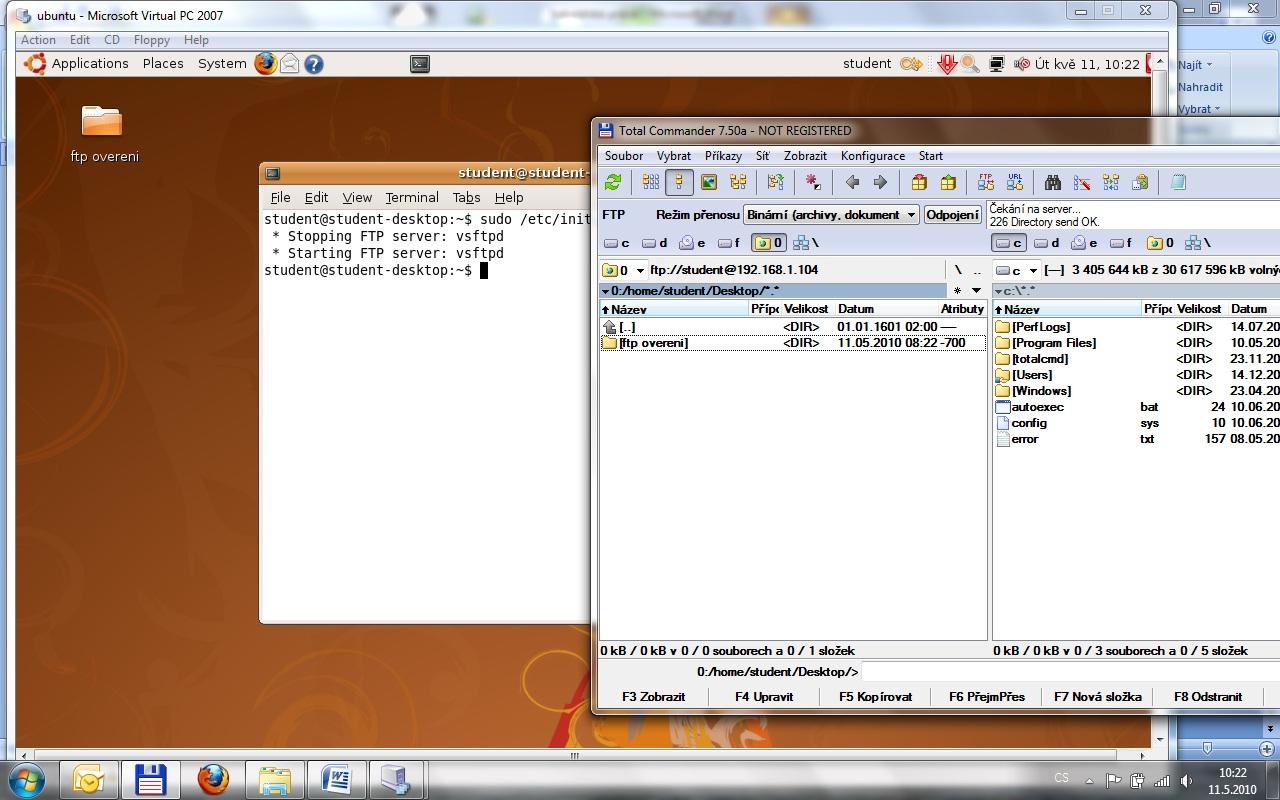The height and width of the screenshot is (800, 1280).
Task: Select FTP connection 0 in the right drive bar
Action: [1160, 243]
